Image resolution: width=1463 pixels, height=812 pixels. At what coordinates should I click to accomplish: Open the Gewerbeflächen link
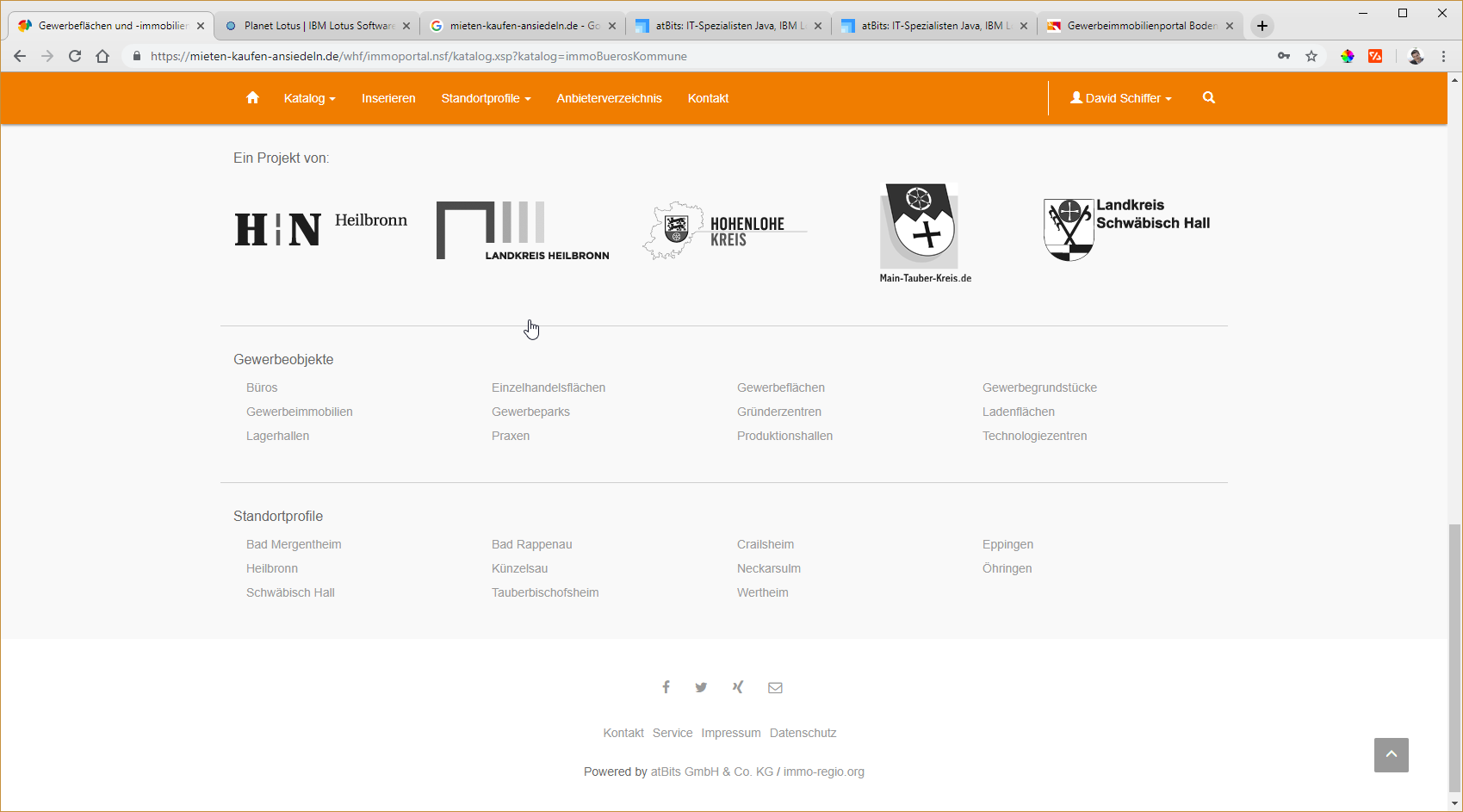tap(781, 387)
